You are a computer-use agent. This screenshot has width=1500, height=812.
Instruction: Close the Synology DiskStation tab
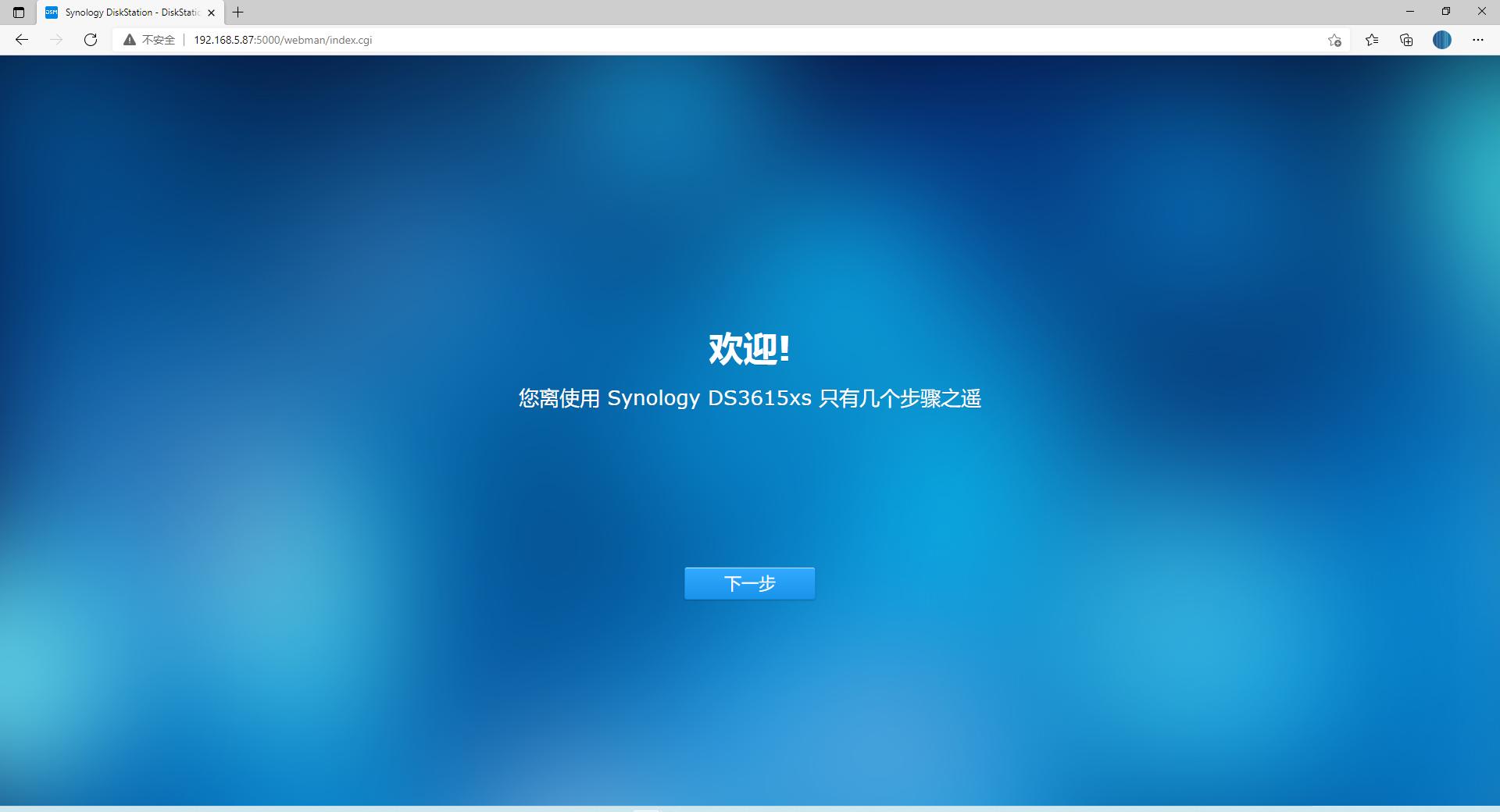point(210,12)
